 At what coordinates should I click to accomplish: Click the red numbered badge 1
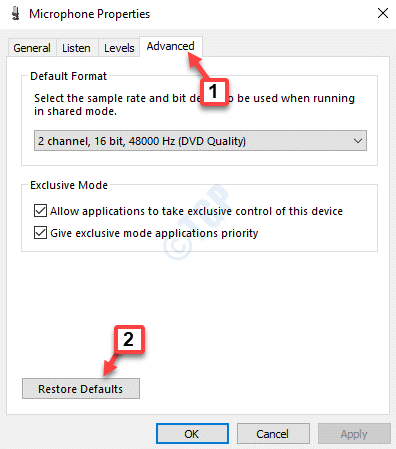pos(214,92)
